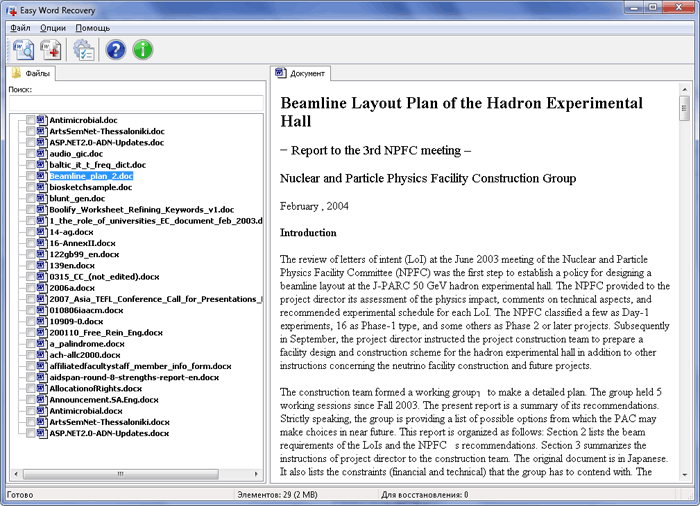Image resolution: width=700 pixels, height=506 pixels.
Task: Select 200110_Free_Rein_Eng.docx
Action: 106,333
